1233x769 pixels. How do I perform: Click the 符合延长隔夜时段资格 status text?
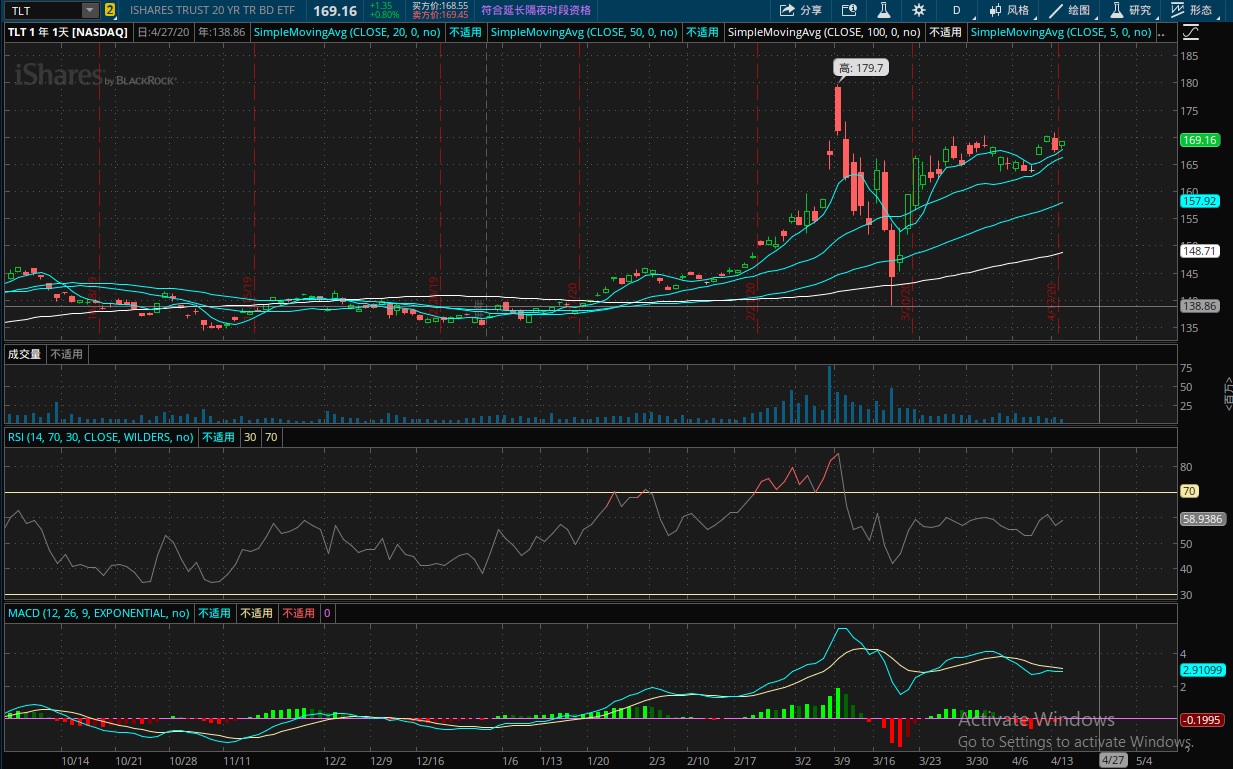536,10
